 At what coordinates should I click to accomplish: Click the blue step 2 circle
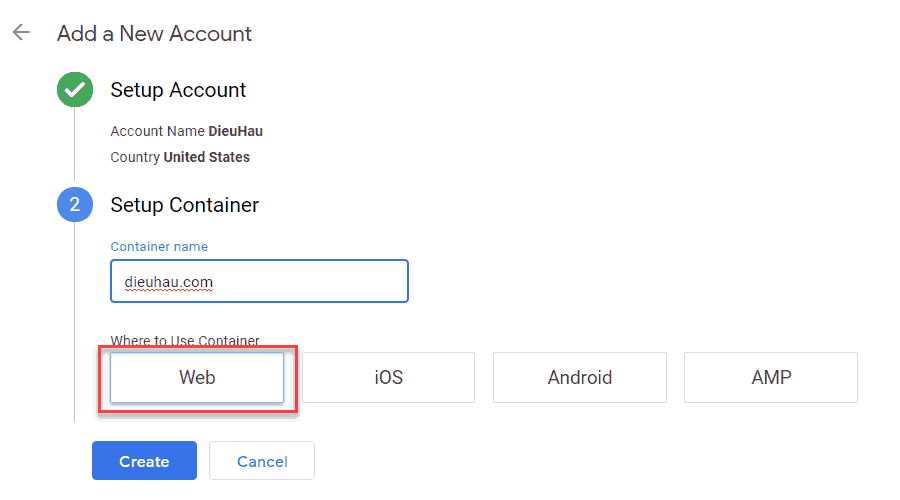(74, 205)
